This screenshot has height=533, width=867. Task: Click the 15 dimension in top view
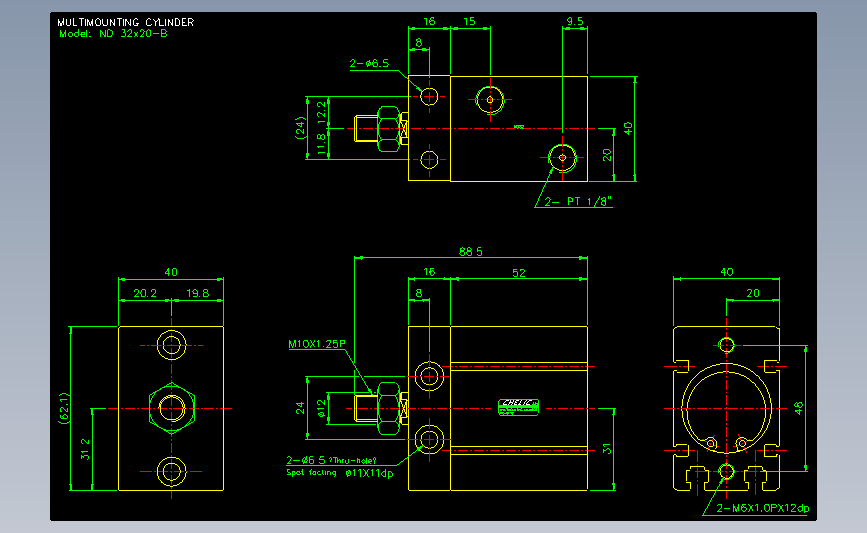click(x=469, y=21)
